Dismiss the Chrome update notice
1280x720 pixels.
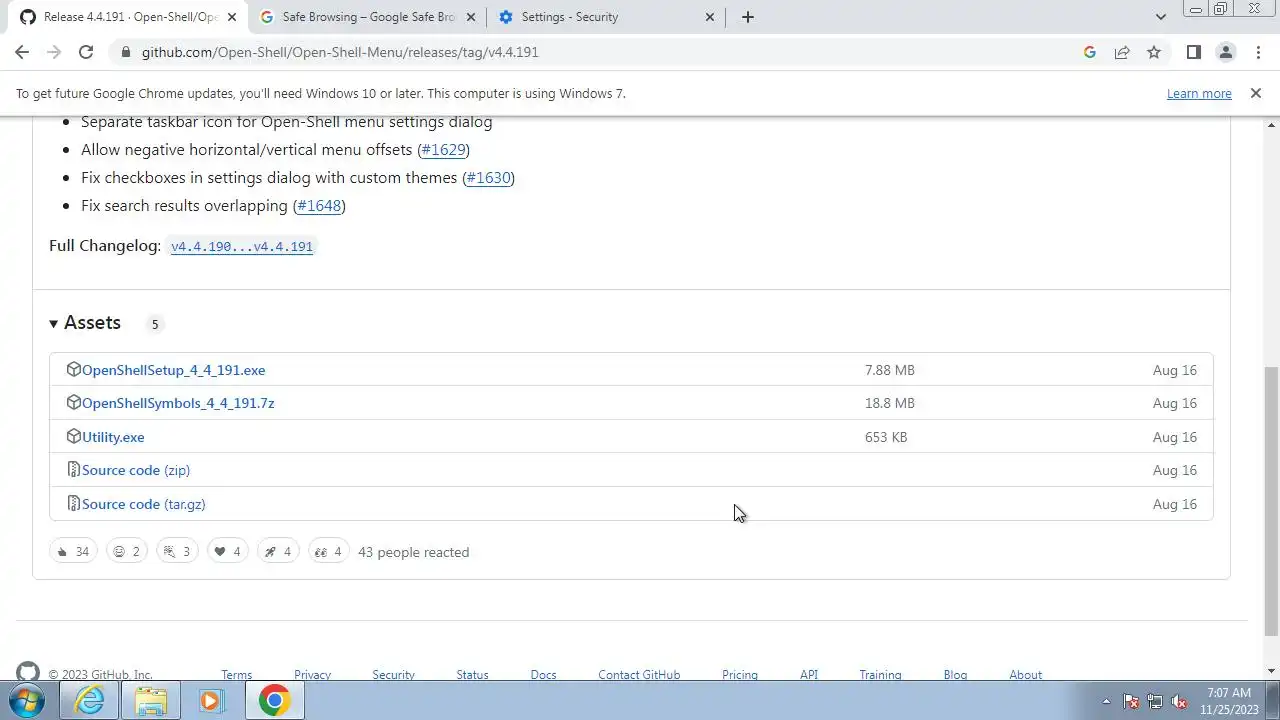(1256, 93)
